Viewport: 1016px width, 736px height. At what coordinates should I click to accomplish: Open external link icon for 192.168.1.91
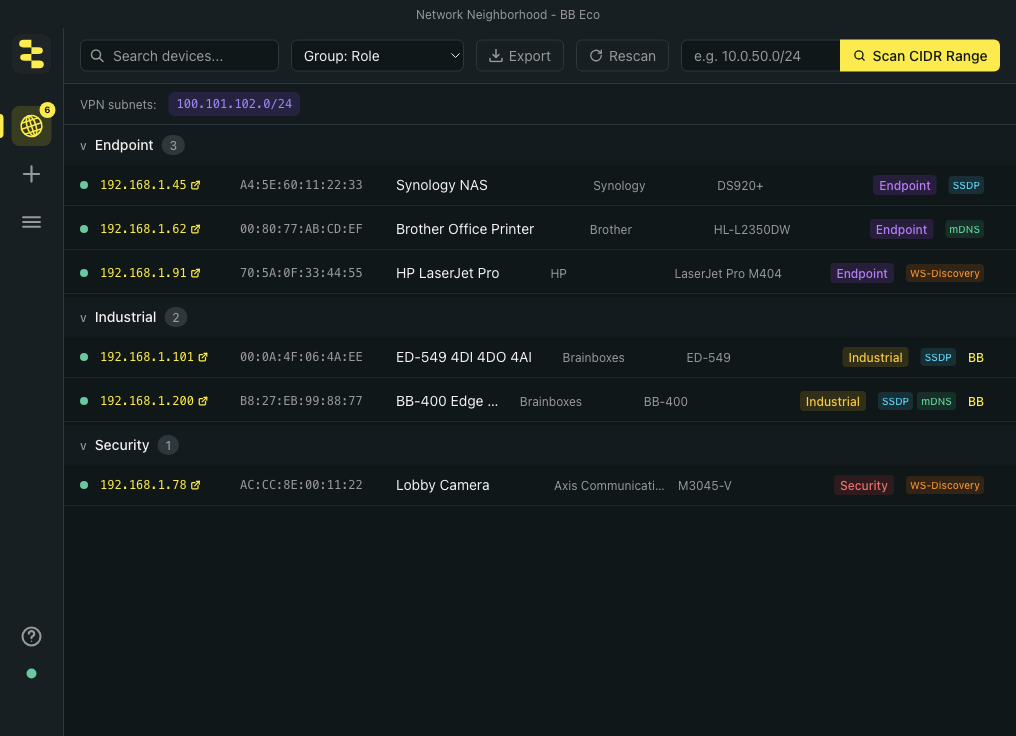[196, 273]
